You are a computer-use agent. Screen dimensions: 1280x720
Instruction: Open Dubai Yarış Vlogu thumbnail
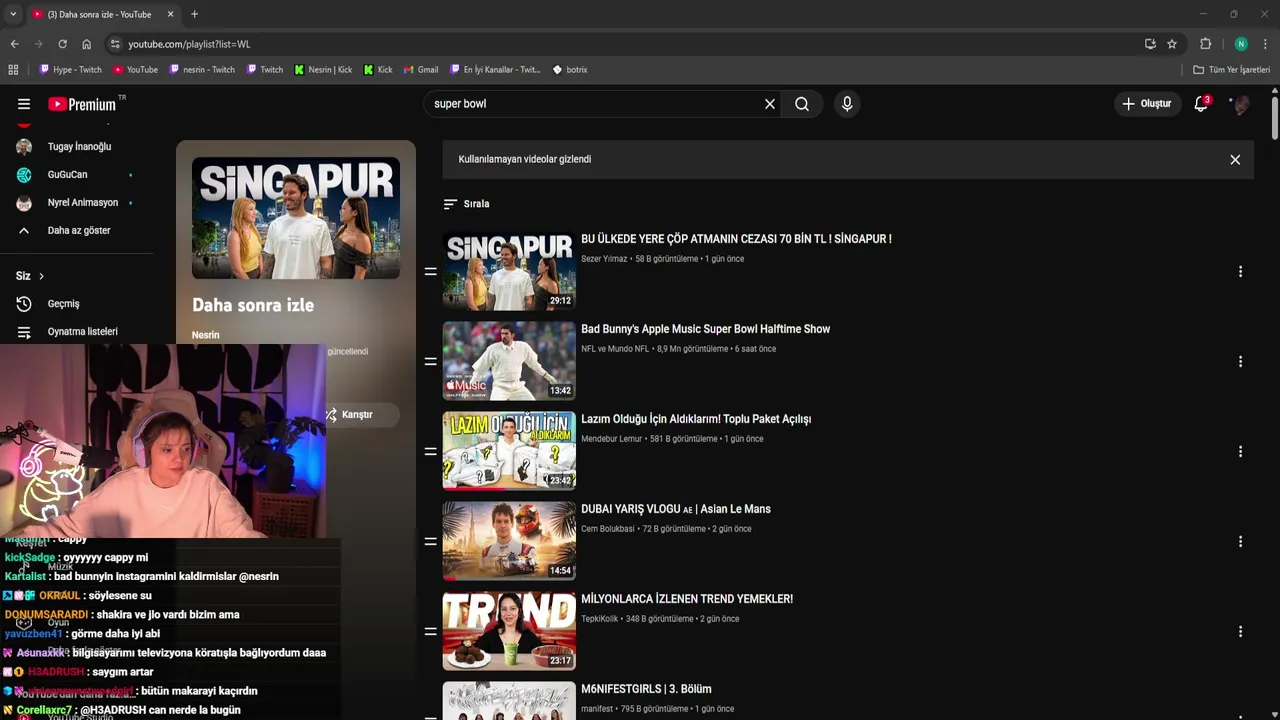click(509, 541)
